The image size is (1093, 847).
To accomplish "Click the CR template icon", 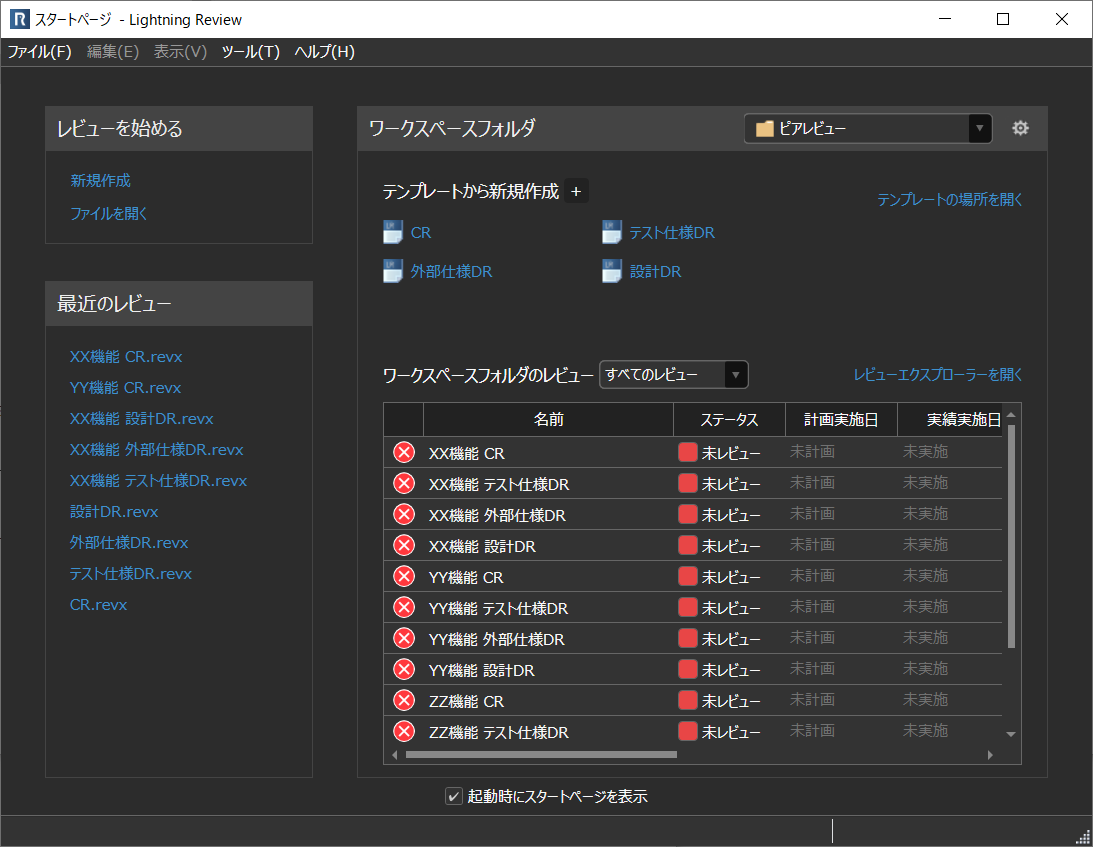I will pyautogui.click(x=393, y=232).
